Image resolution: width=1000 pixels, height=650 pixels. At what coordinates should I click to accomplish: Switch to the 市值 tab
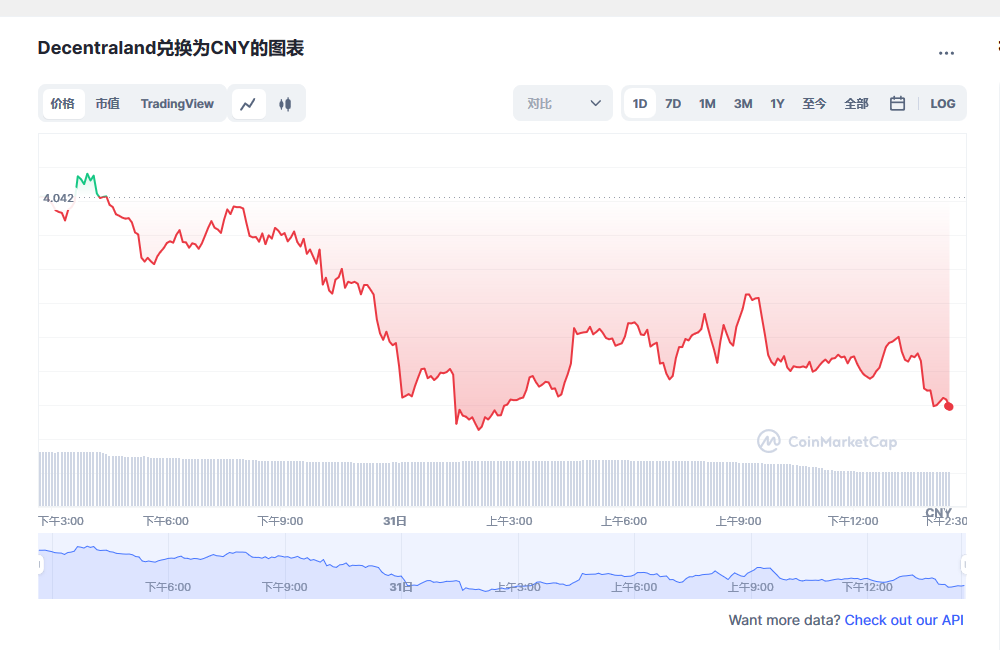pyautogui.click(x=107, y=103)
